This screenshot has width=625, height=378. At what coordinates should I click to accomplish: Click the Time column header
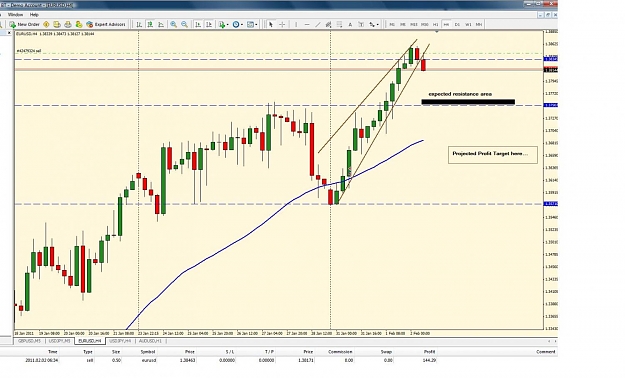pyautogui.click(x=53, y=352)
